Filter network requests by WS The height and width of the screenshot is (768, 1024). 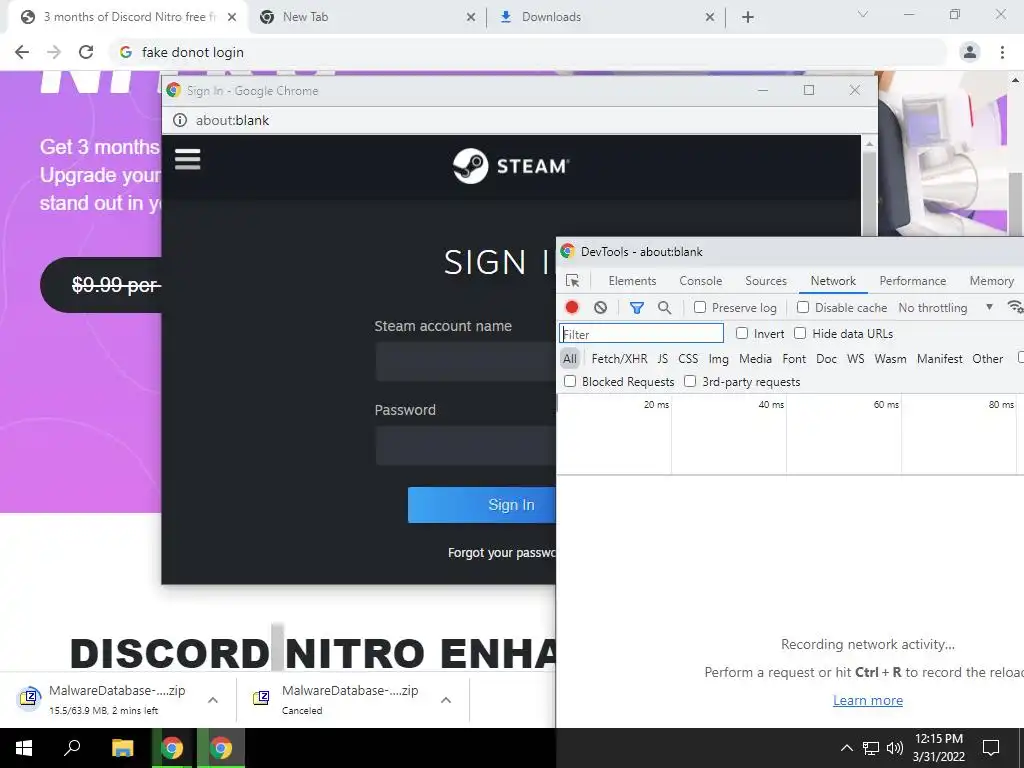point(855,359)
